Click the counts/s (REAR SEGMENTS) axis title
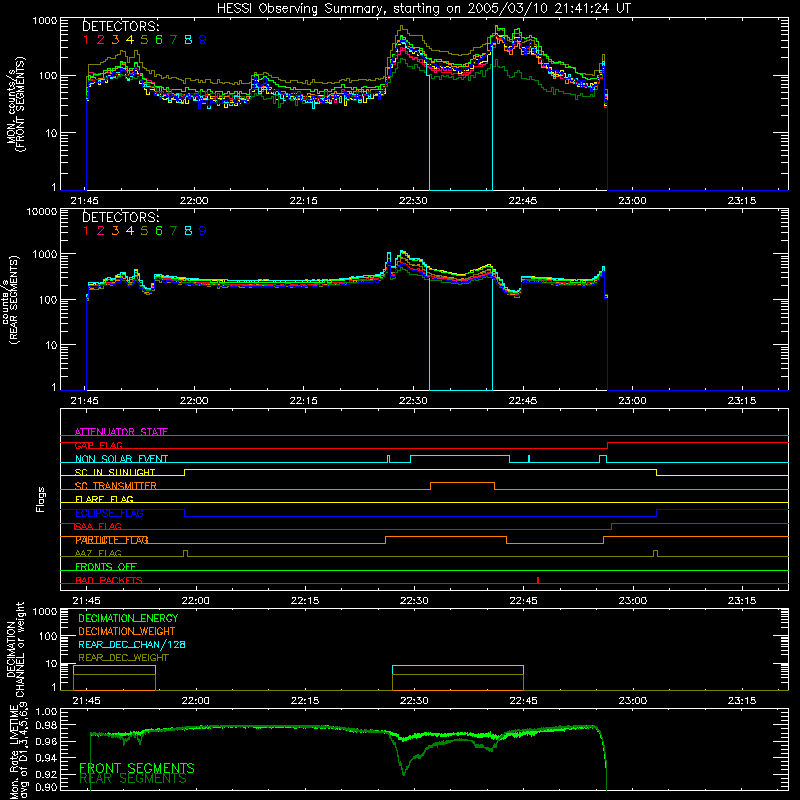Screen dimensions: 800x800 coord(12,300)
